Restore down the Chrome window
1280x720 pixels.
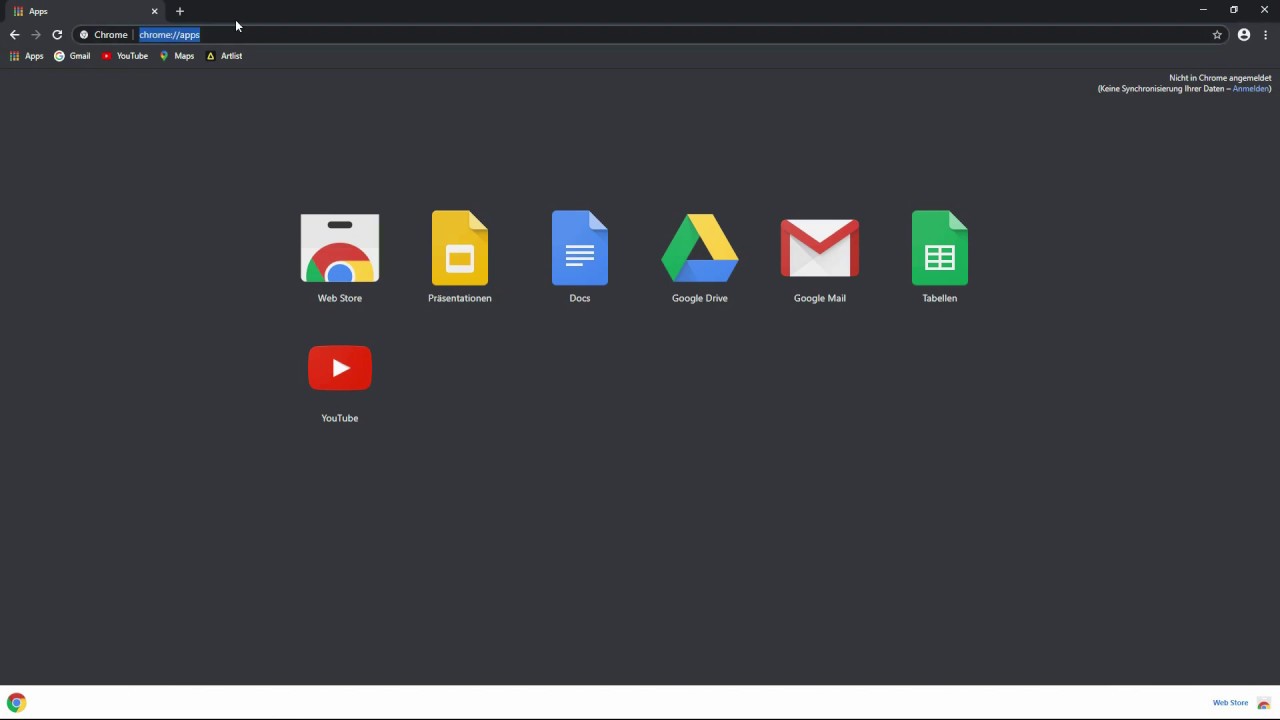(1234, 10)
